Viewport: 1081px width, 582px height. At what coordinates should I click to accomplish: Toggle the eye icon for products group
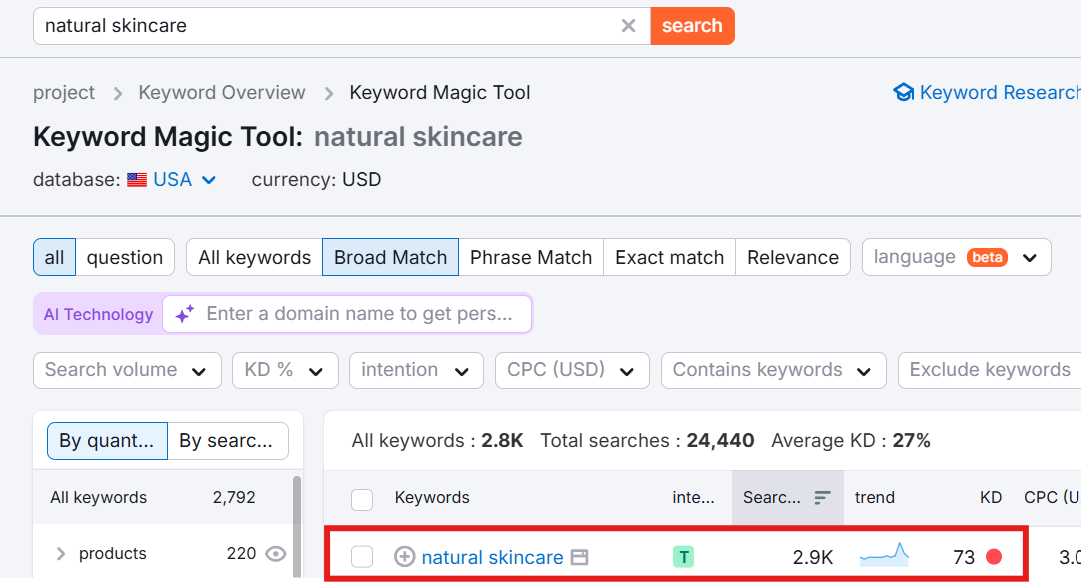276,554
